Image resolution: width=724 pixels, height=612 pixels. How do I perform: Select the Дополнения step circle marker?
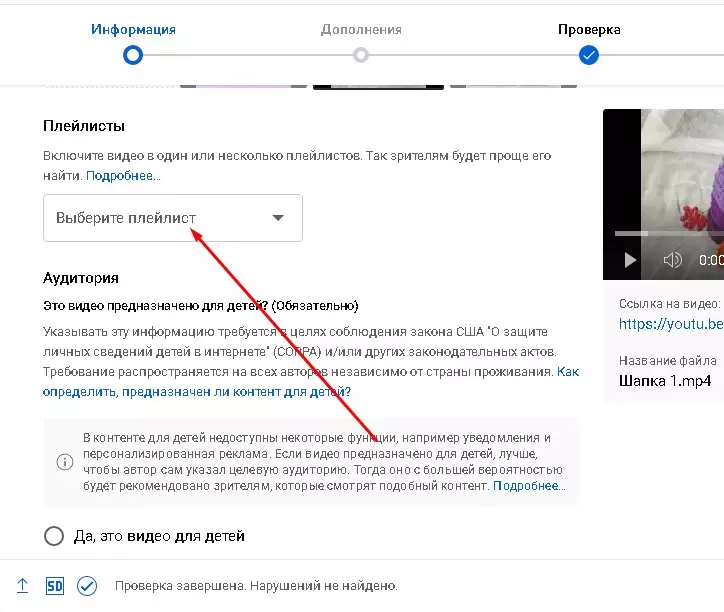point(361,55)
